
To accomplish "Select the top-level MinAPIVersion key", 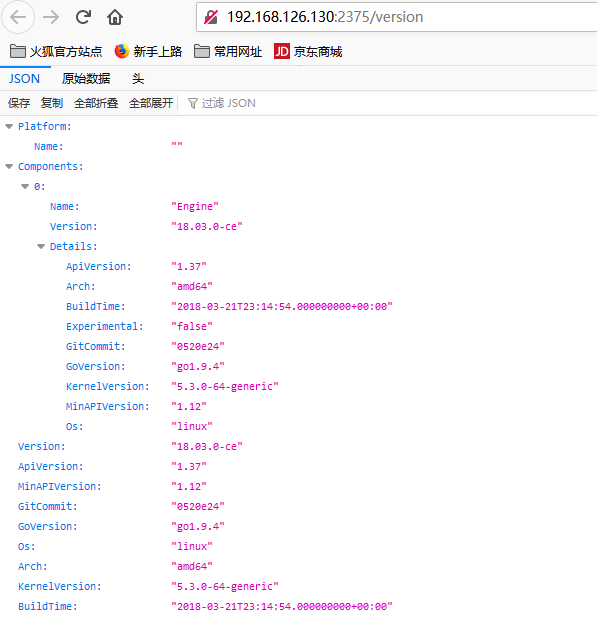I will (x=60, y=486).
